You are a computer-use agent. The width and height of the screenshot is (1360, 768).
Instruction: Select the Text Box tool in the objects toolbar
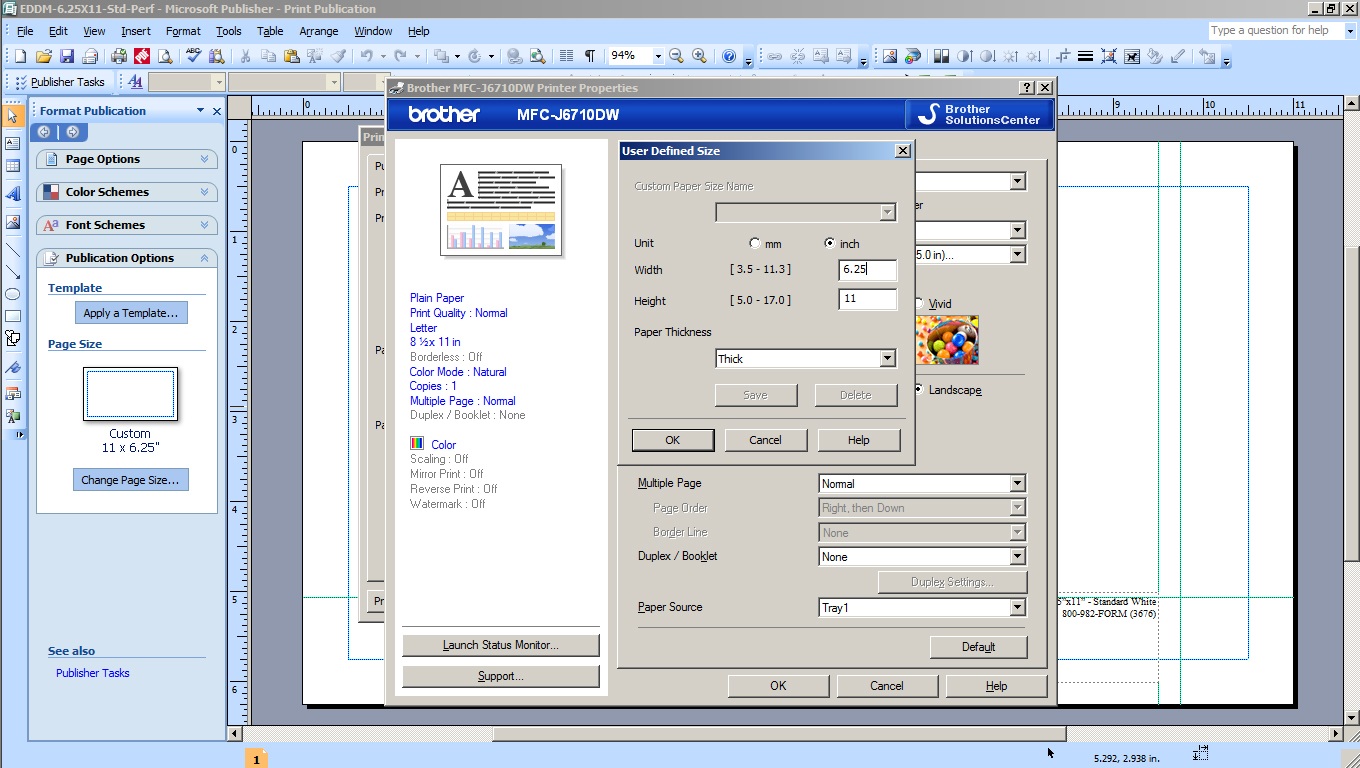coord(13,143)
